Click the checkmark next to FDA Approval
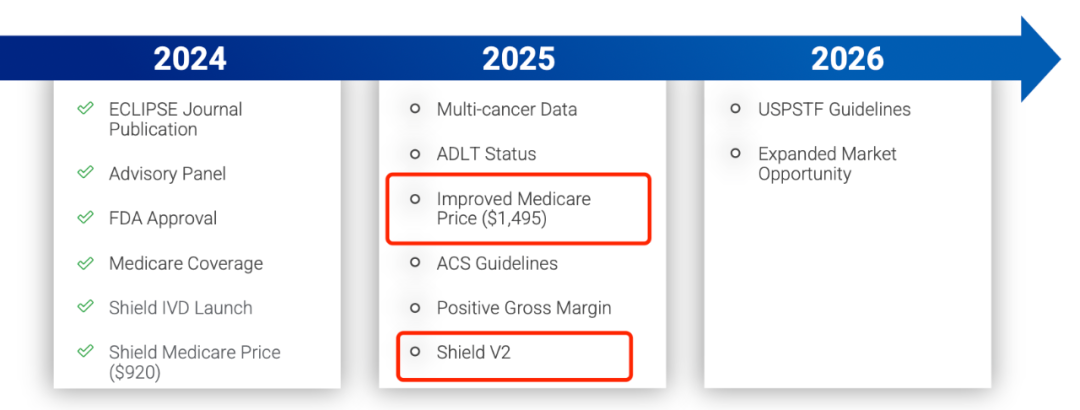1080x410 pixels. 85,218
